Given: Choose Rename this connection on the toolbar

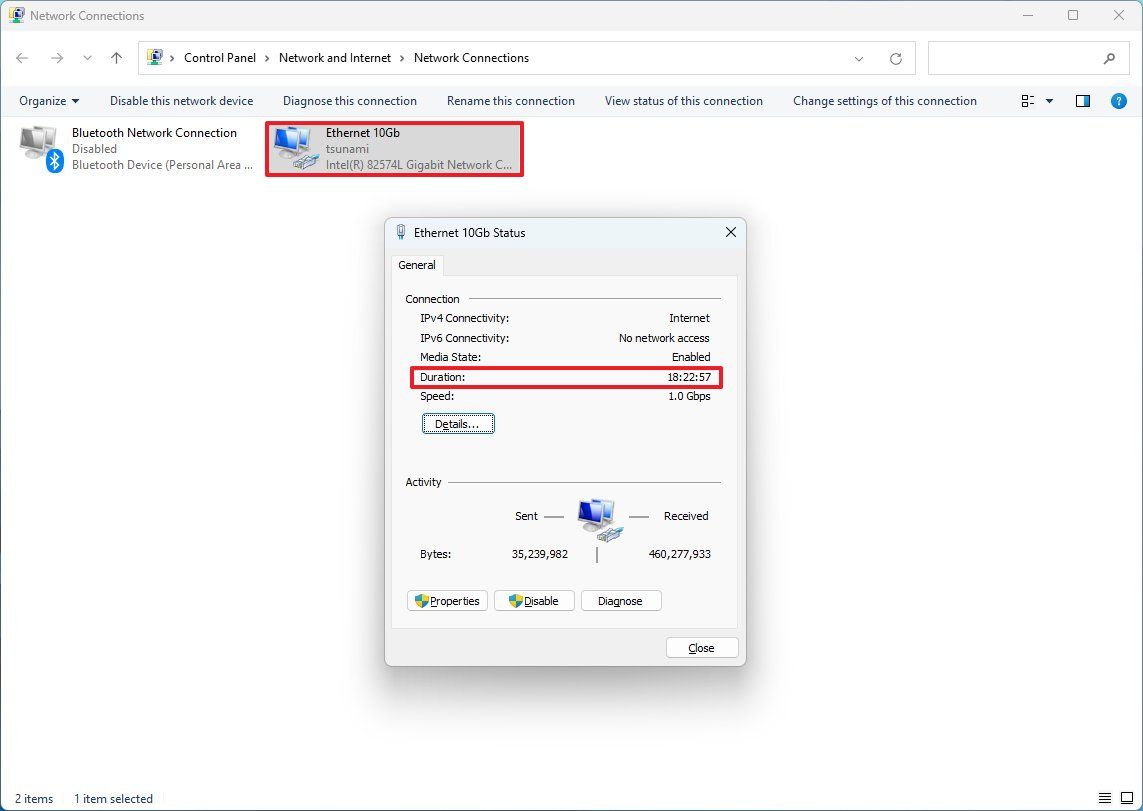Looking at the screenshot, I should [511, 100].
